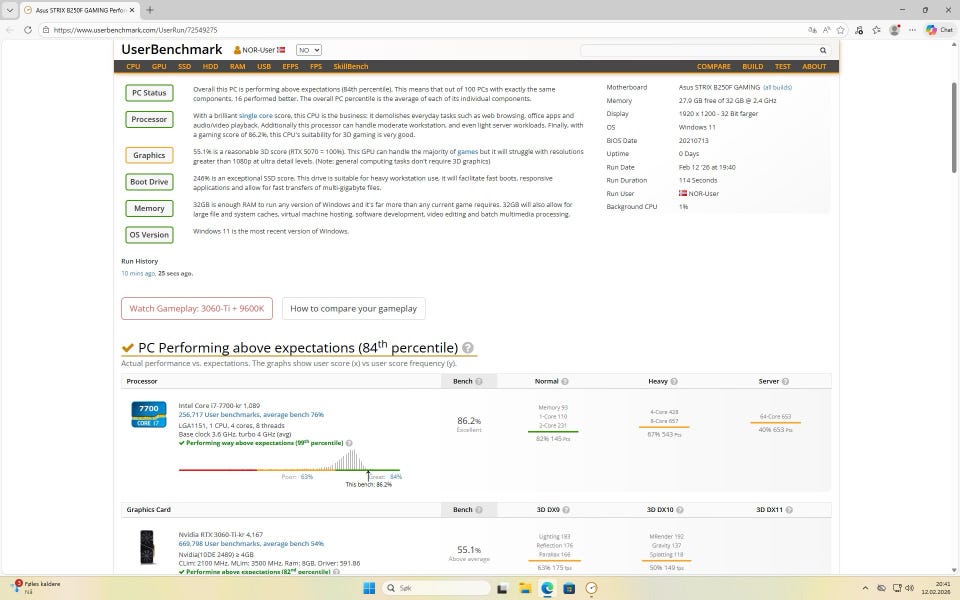Click the help icon next to Normal column

pos(565,381)
